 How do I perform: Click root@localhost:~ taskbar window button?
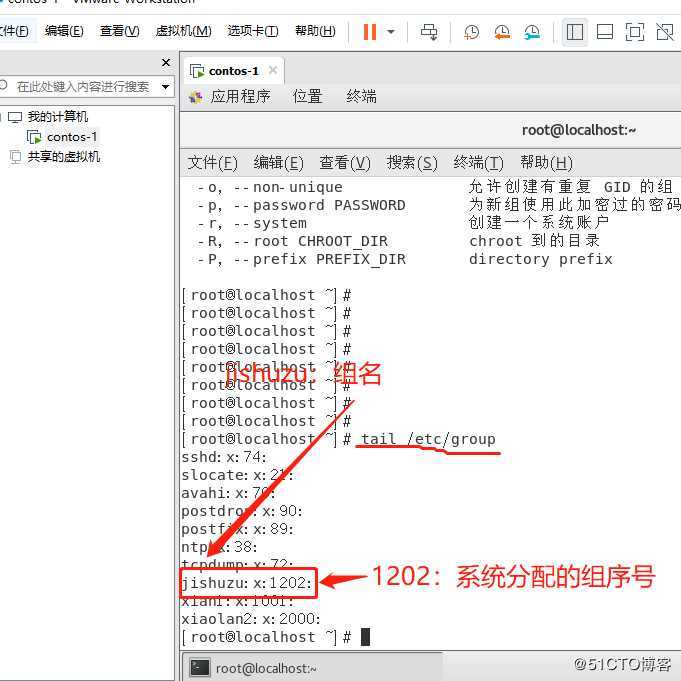click(x=313, y=668)
